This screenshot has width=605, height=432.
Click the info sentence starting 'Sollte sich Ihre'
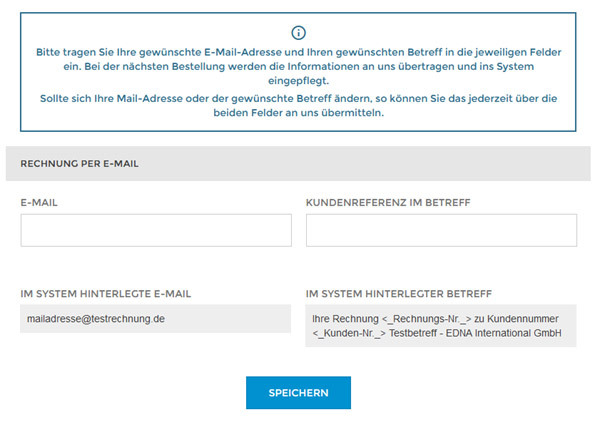pos(298,98)
